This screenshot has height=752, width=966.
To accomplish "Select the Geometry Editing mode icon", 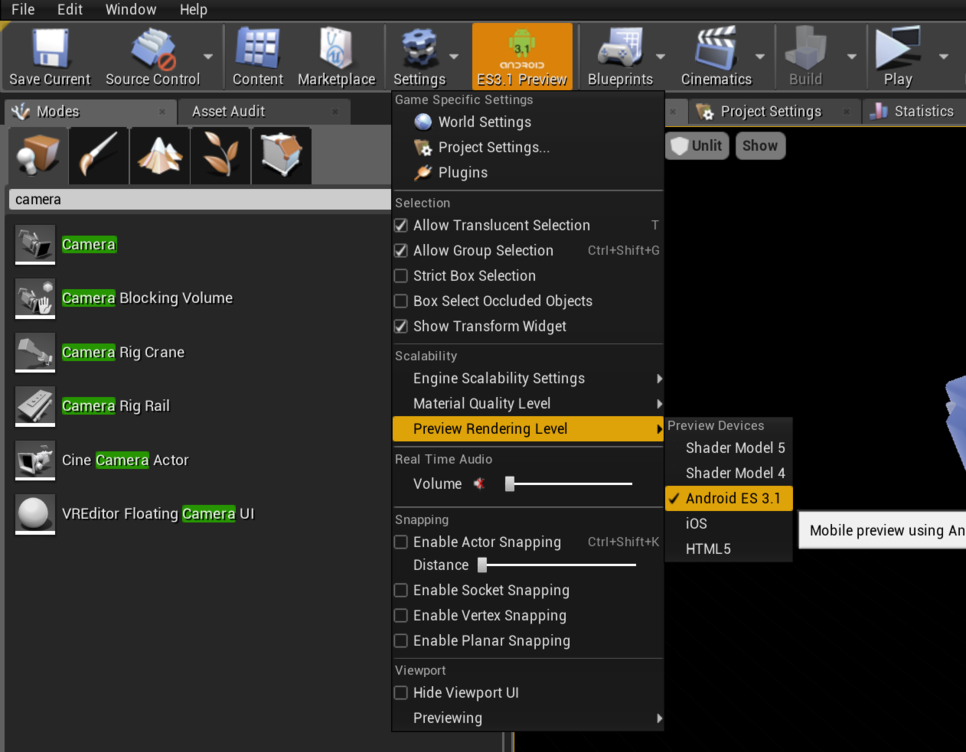I will (x=282, y=156).
